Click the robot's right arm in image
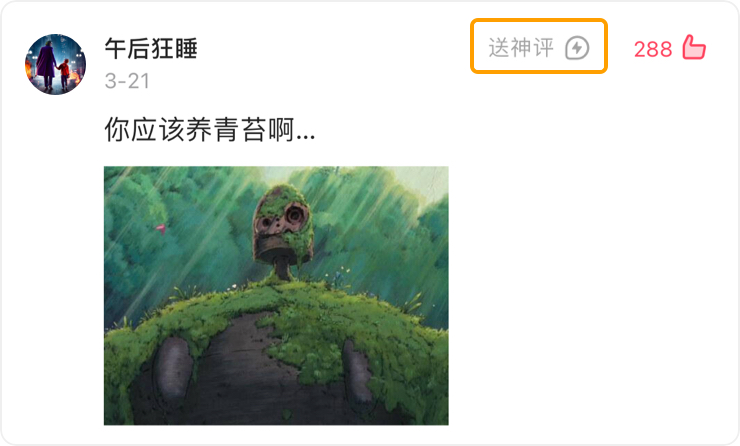The height and width of the screenshot is (446, 740). click(357, 373)
